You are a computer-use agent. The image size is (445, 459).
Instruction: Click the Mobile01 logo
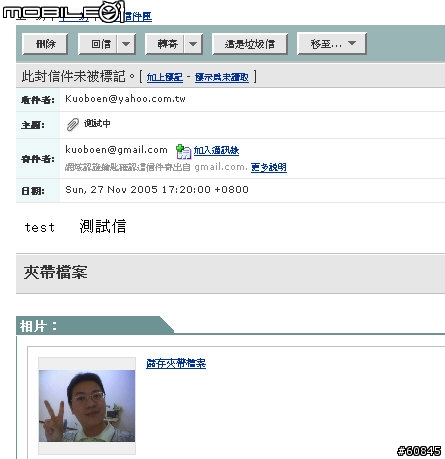63,12
